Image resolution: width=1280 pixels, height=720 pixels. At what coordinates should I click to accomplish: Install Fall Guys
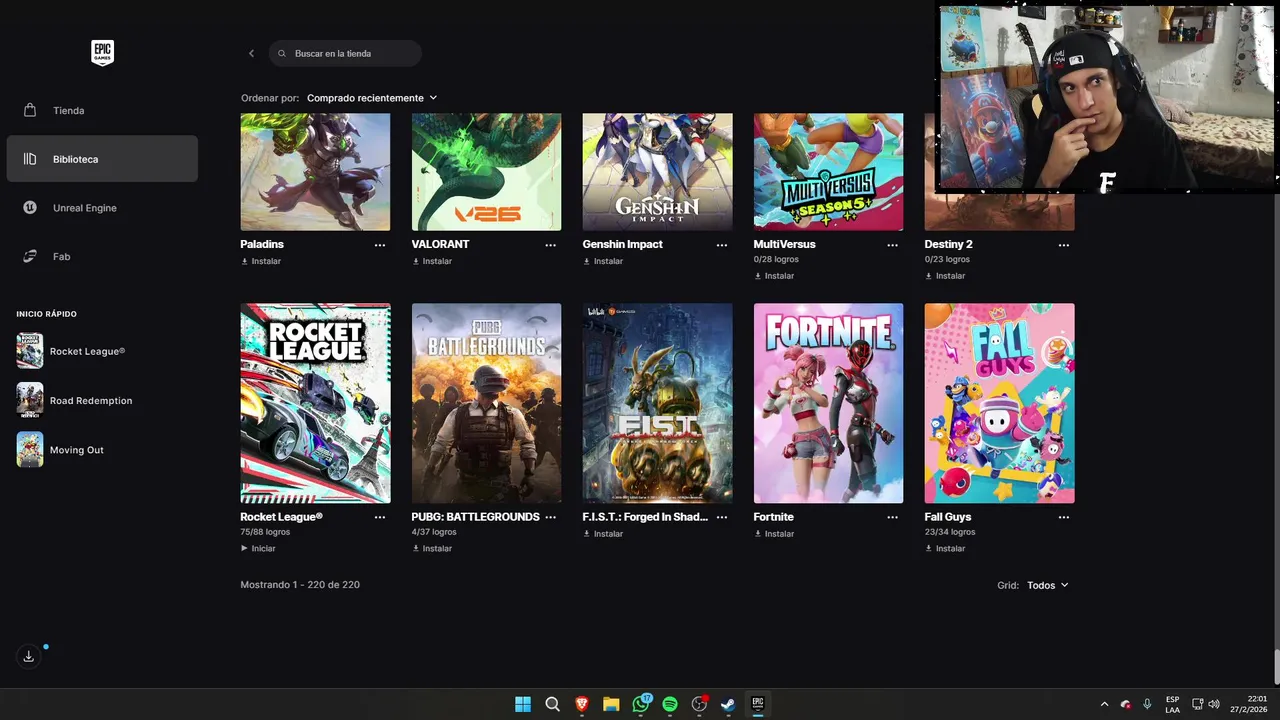(945, 548)
